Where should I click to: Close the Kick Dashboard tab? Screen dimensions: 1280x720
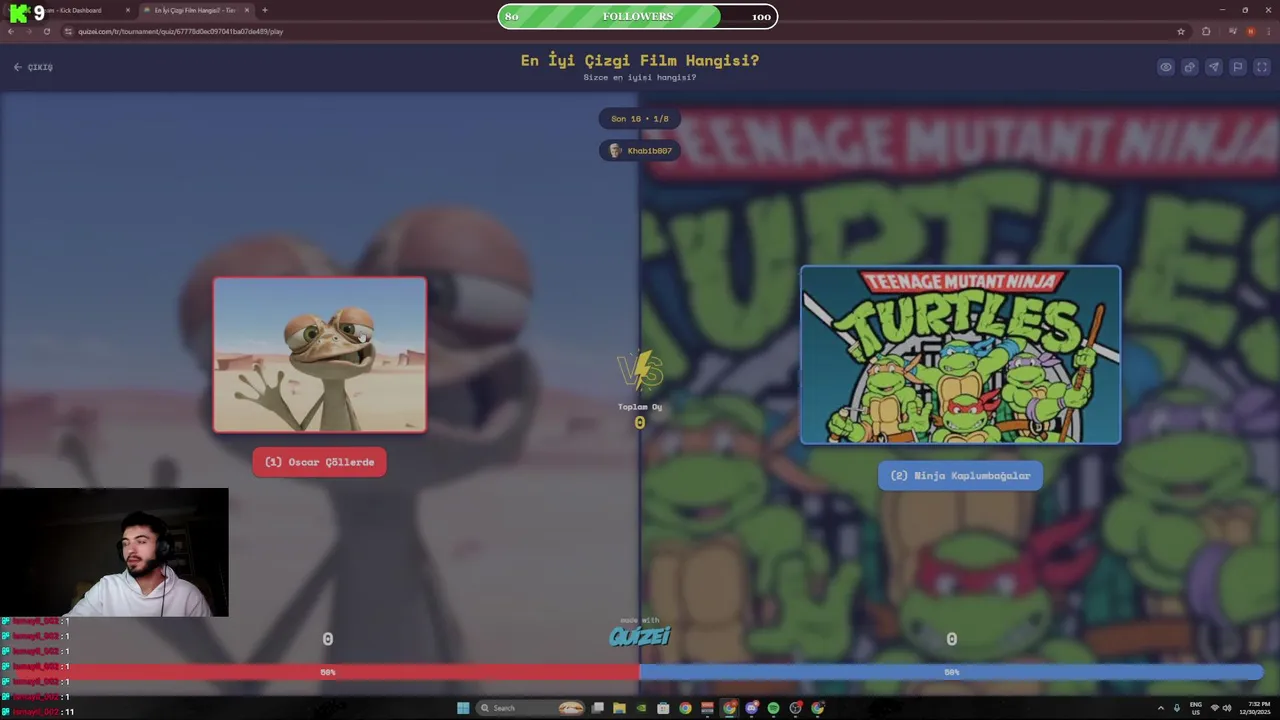[x=128, y=10]
